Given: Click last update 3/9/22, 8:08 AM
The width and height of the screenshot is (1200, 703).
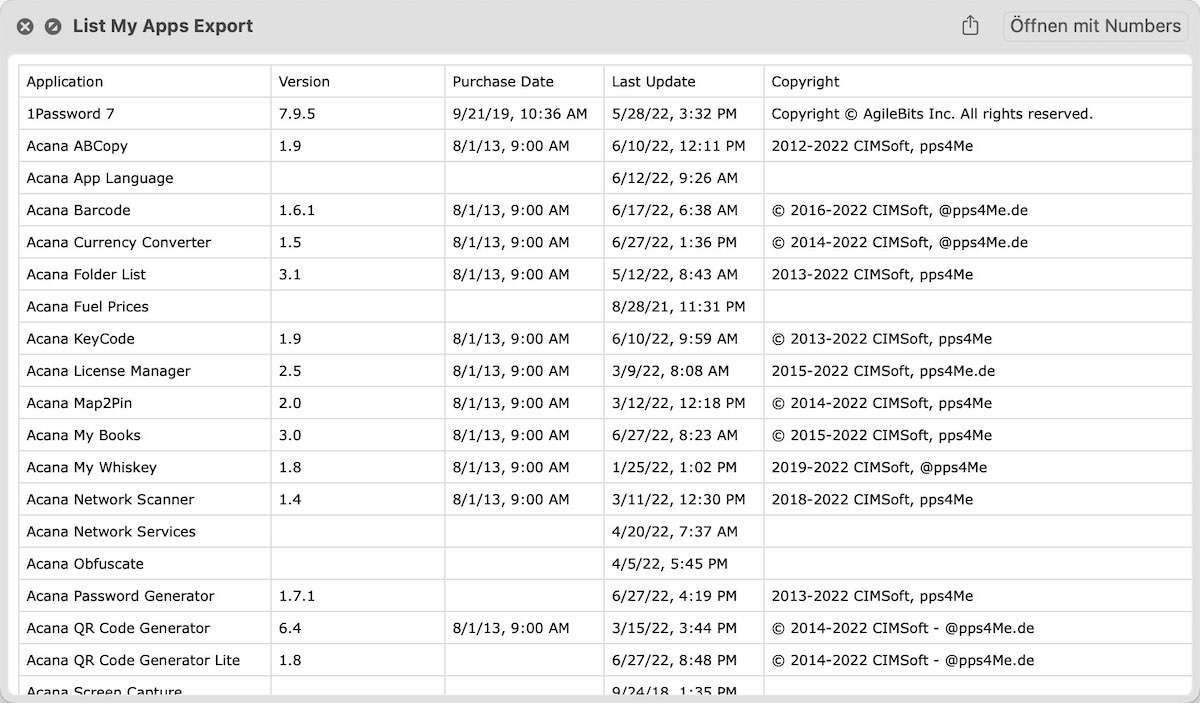Looking at the screenshot, I should point(685,371).
